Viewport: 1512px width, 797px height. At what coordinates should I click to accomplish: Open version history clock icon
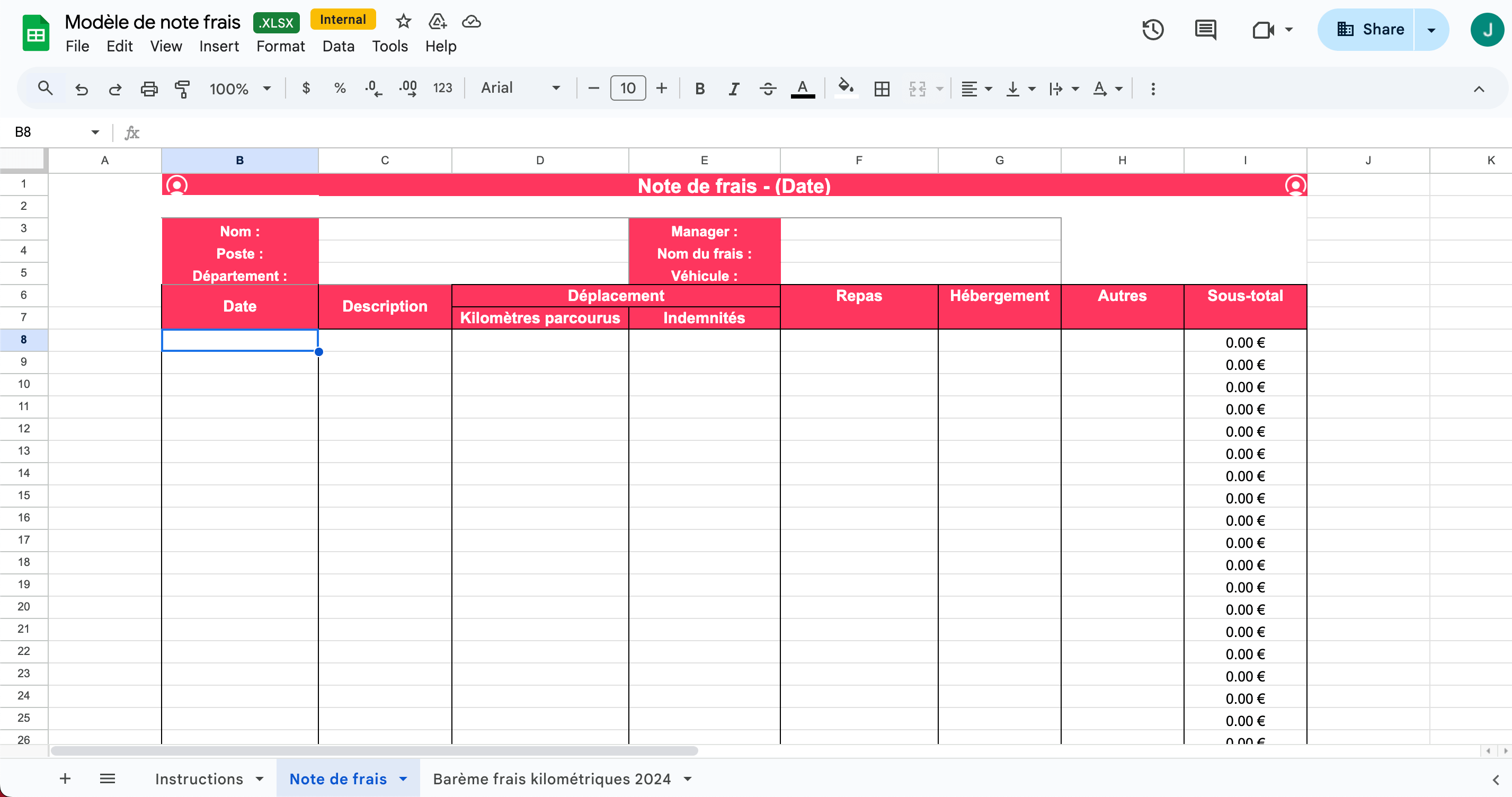point(1152,29)
